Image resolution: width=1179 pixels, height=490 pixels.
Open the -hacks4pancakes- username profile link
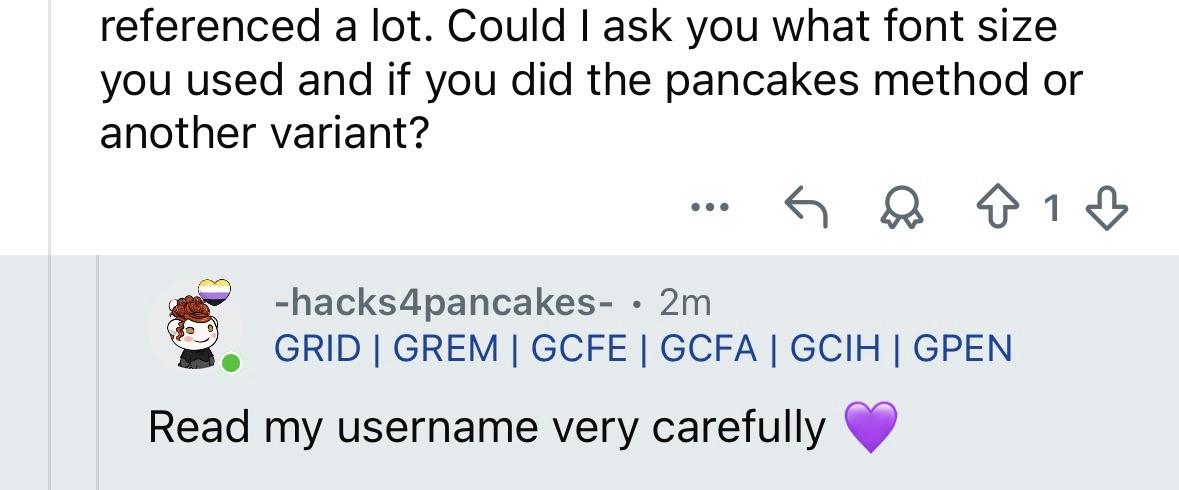click(x=444, y=301)
